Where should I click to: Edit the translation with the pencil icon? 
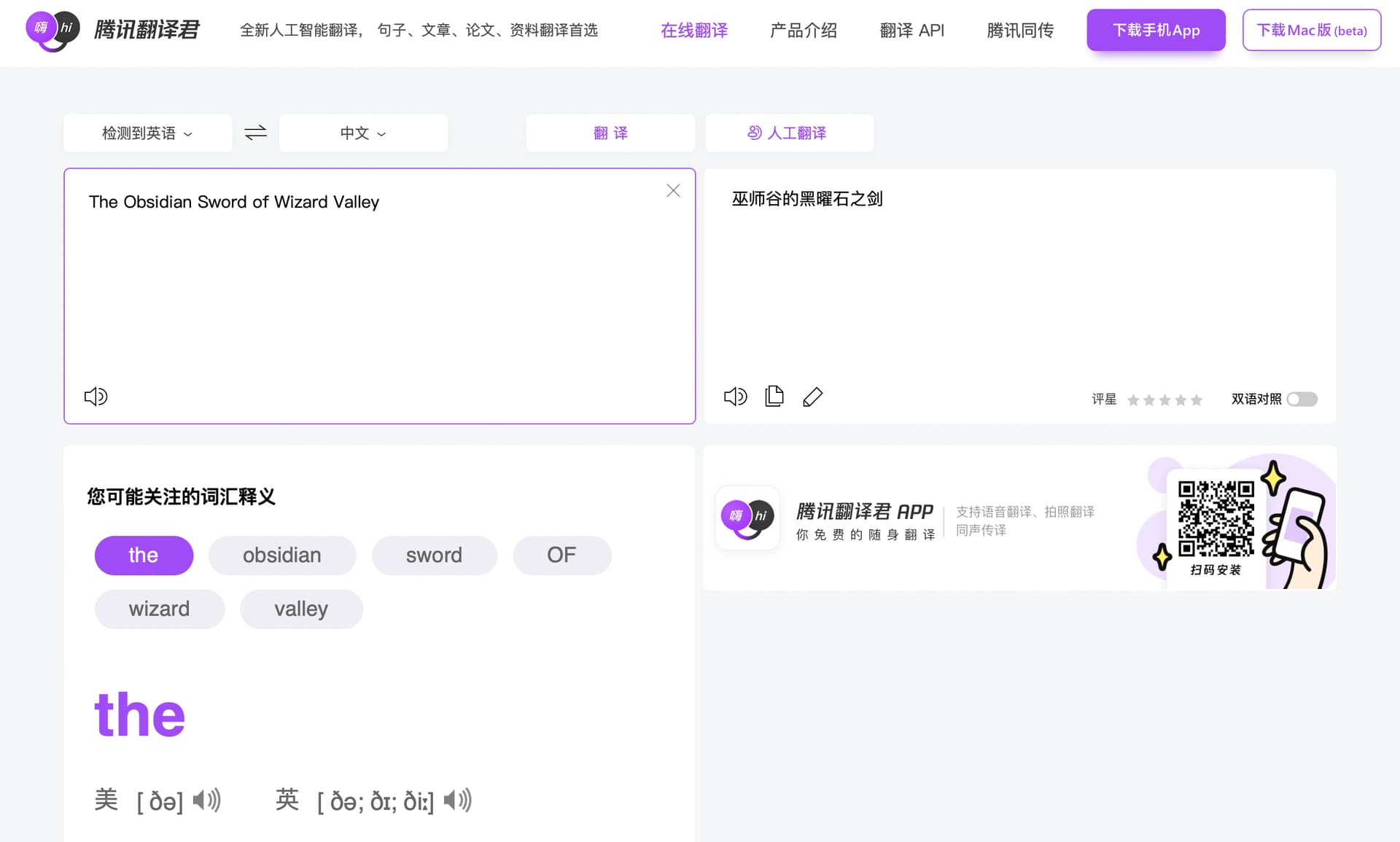(812, 397)
